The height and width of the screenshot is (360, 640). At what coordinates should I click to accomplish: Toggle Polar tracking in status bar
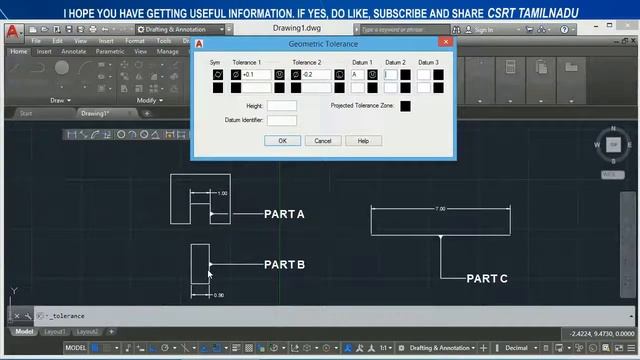click(165, 348)
